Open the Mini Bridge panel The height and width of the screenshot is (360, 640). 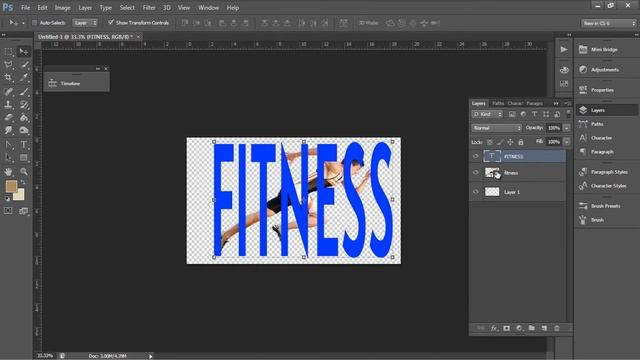[x=604, y=49]
